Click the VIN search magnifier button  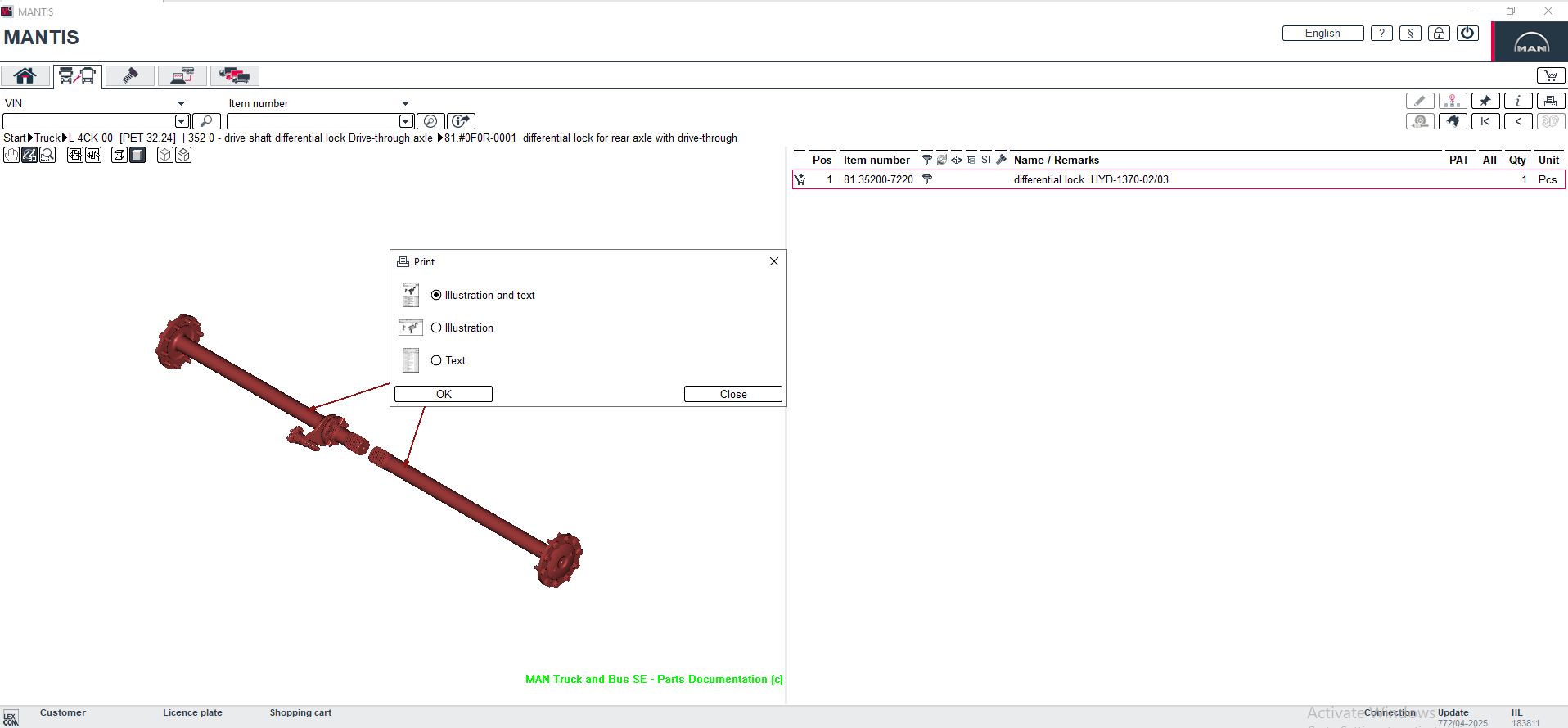click(206, 121)
